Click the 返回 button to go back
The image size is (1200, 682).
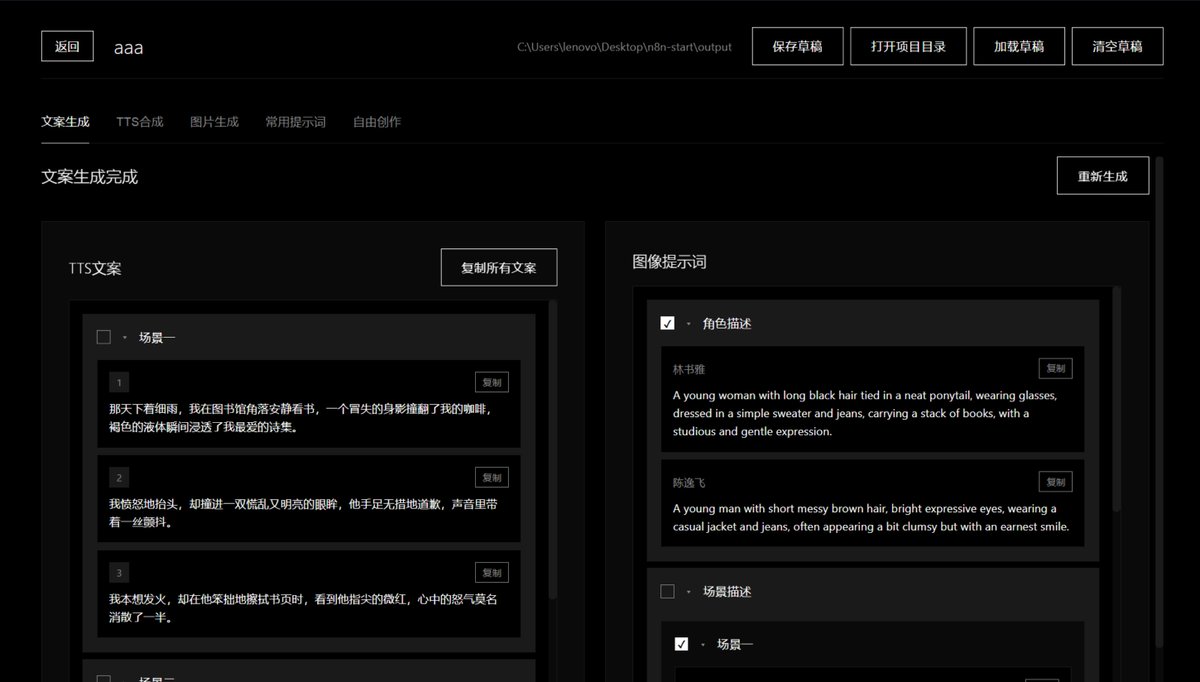click(x=66, y=45)
